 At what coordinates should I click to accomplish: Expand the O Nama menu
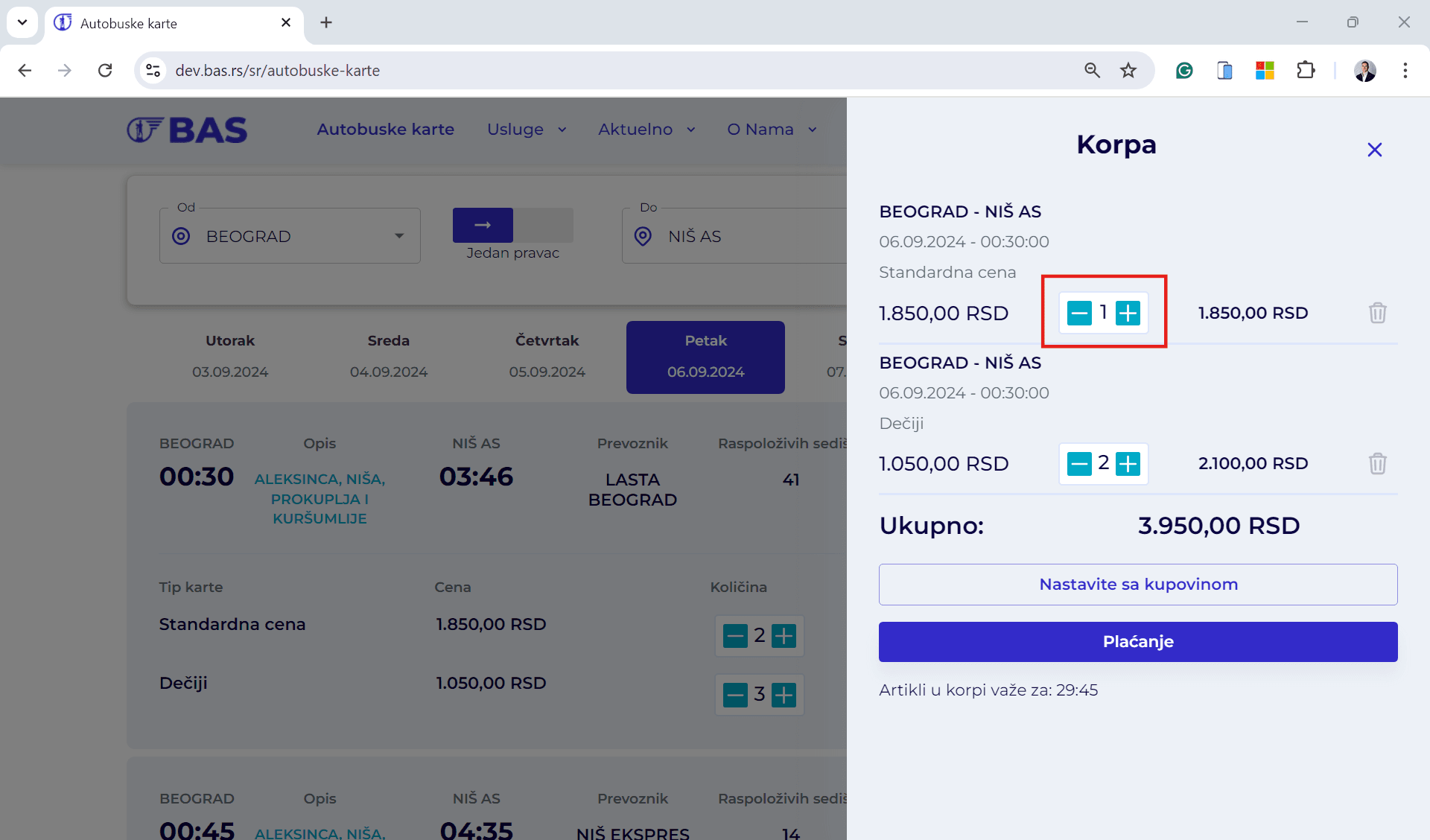pyautogui.click(x=772, y=130)
